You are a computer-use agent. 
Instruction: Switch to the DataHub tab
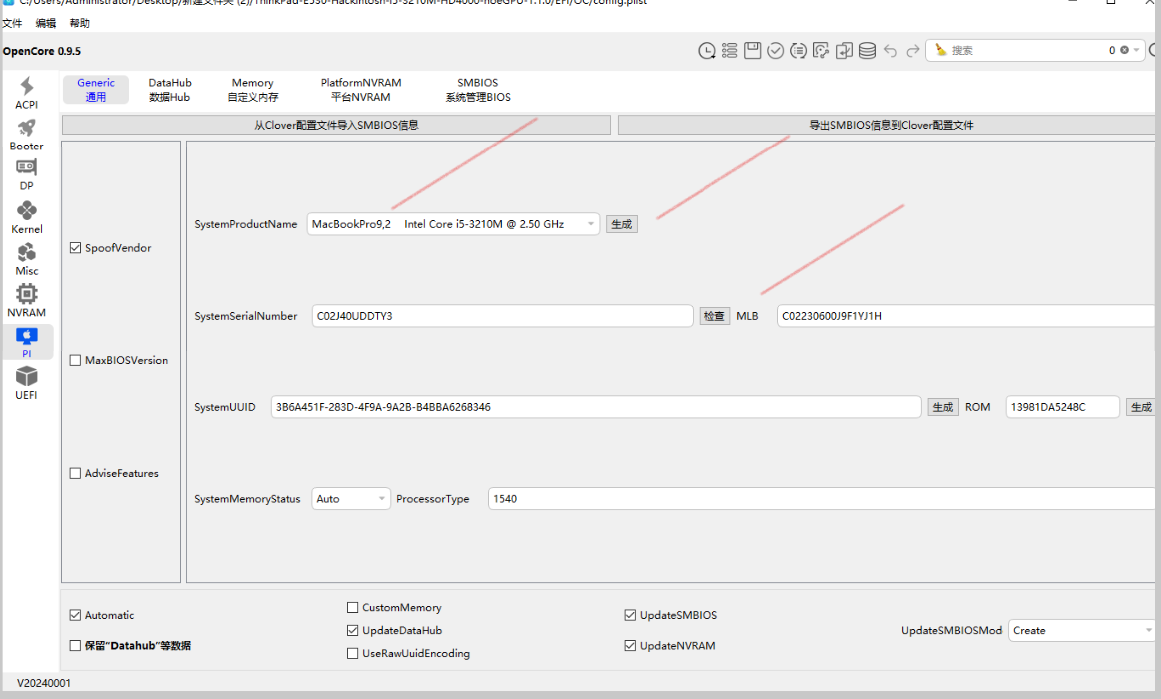(x=170, y=90)
